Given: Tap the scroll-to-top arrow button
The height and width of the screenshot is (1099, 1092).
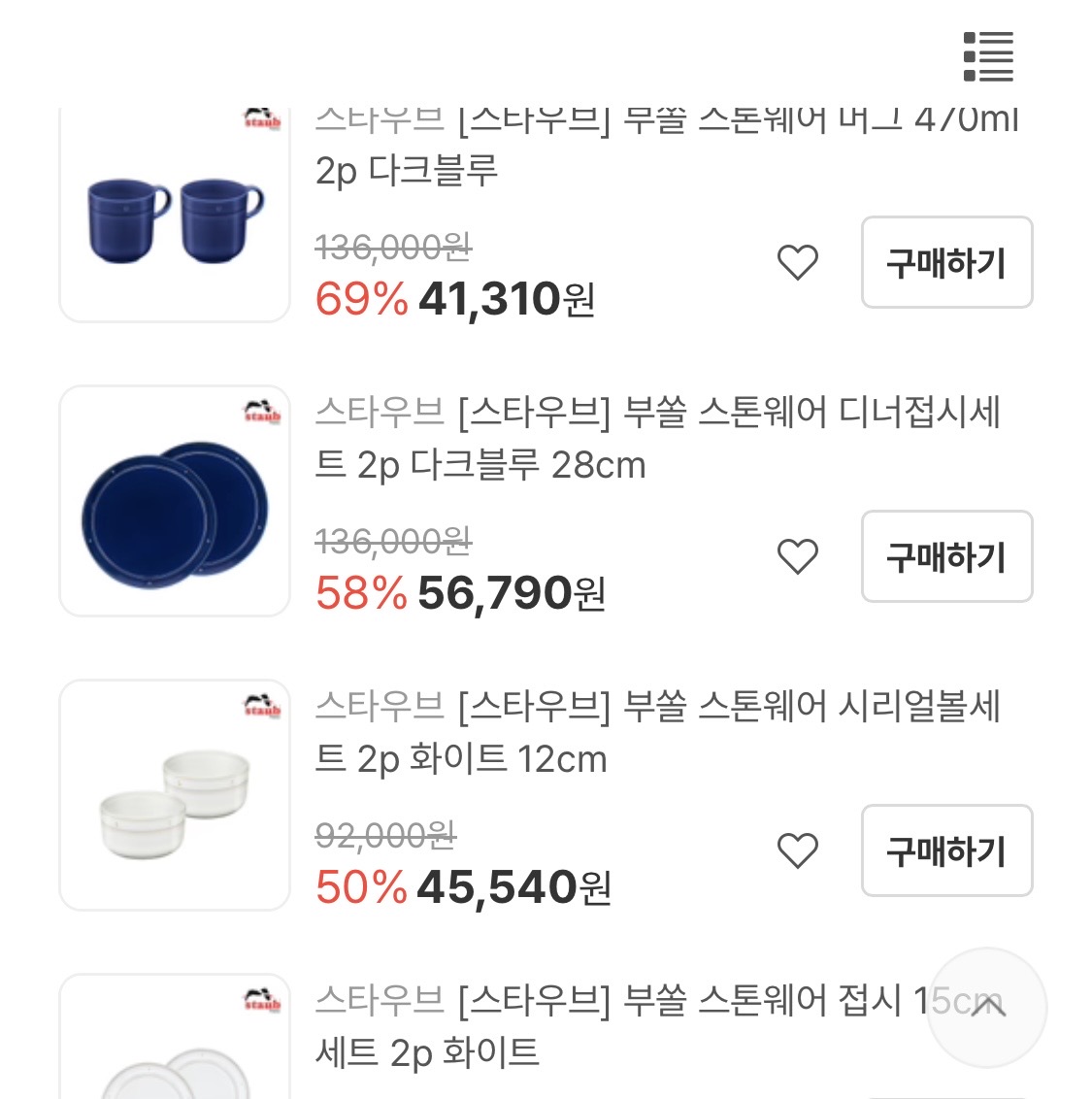Looking at the screenshot, I should point(987,1008).
